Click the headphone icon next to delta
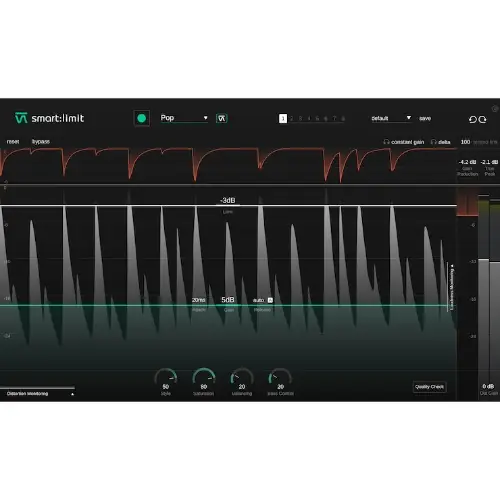 (433, 142)
